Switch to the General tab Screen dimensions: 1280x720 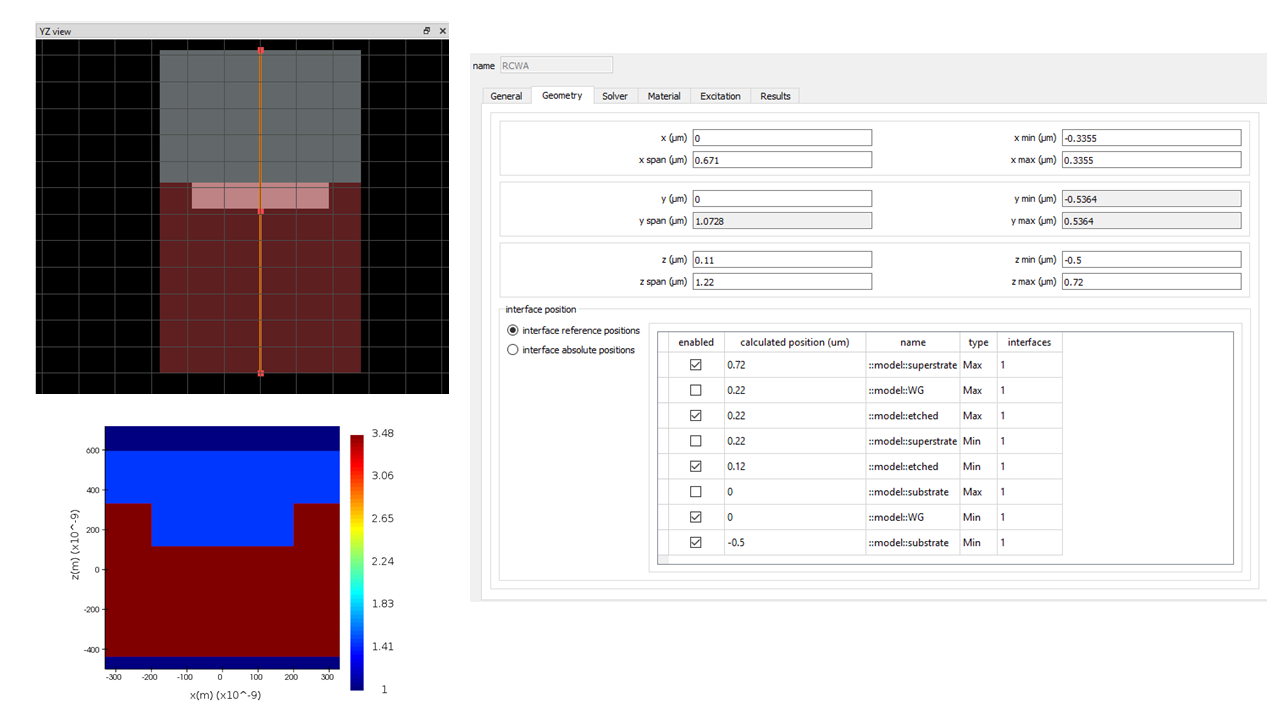[506, 96]
